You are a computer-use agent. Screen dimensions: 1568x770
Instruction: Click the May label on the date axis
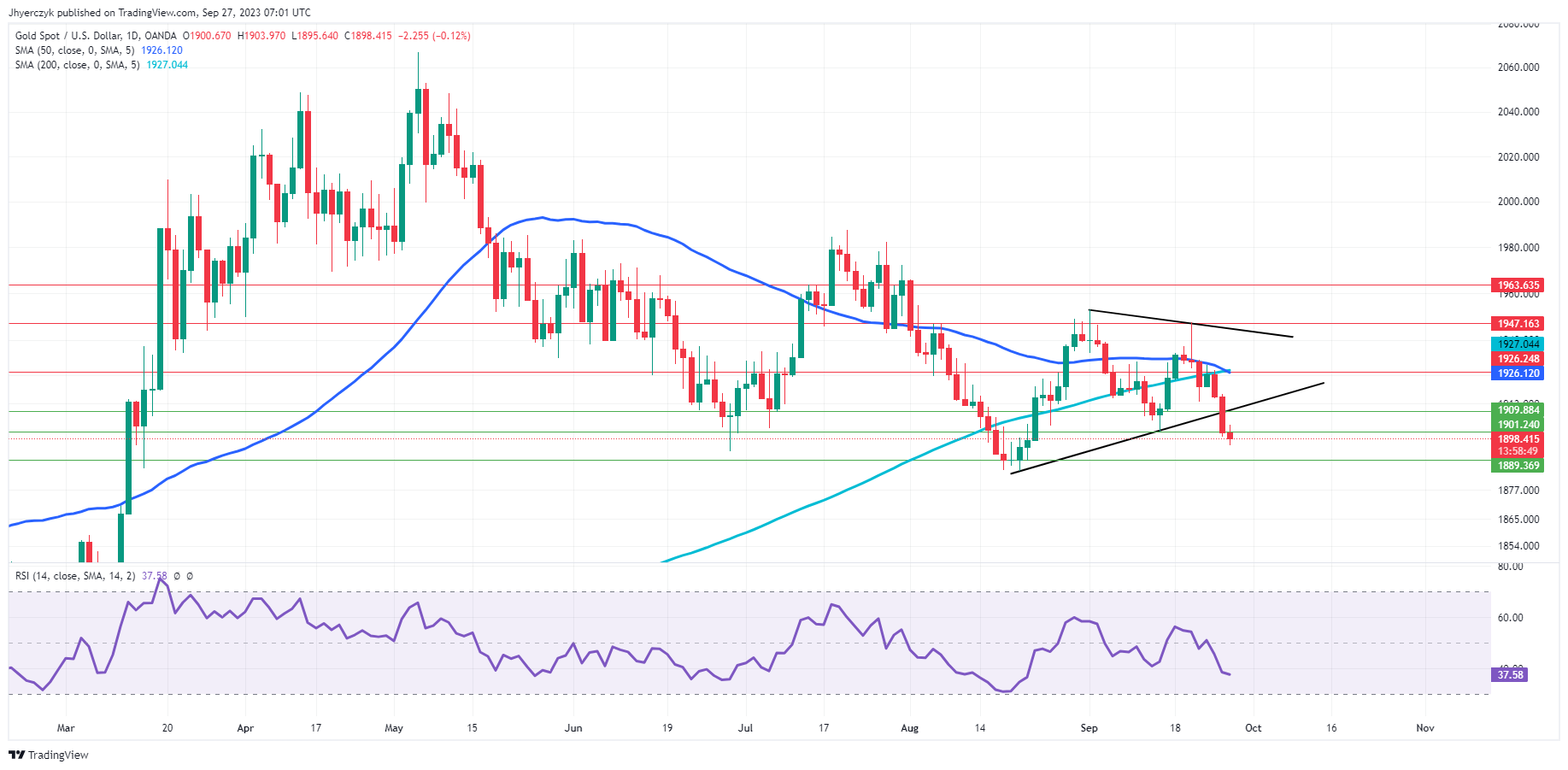point(394,728)
